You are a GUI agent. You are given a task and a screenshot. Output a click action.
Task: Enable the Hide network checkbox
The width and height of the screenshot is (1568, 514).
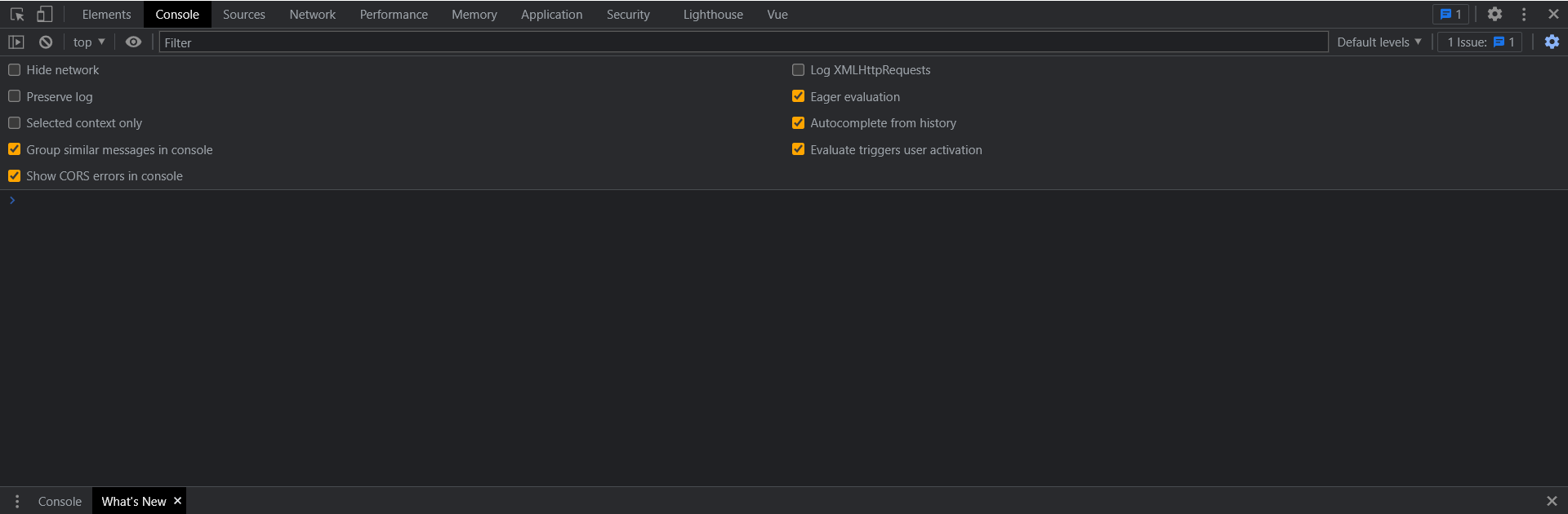click(15, 70)
